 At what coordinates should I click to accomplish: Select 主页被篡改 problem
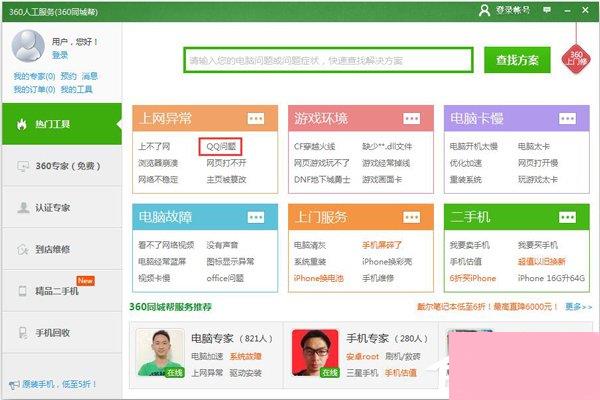coord(226,180)
